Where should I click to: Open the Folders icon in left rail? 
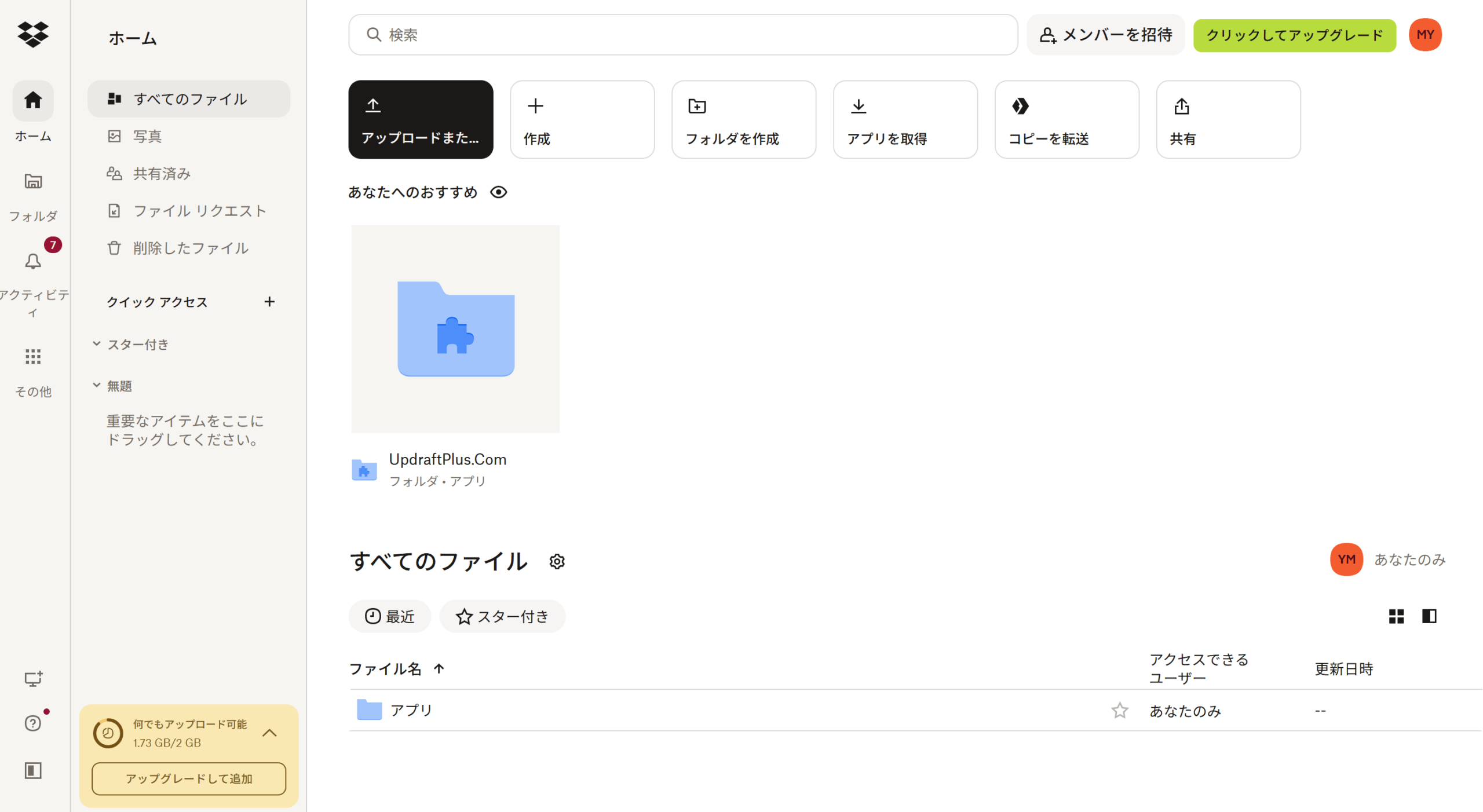(33, 181)
